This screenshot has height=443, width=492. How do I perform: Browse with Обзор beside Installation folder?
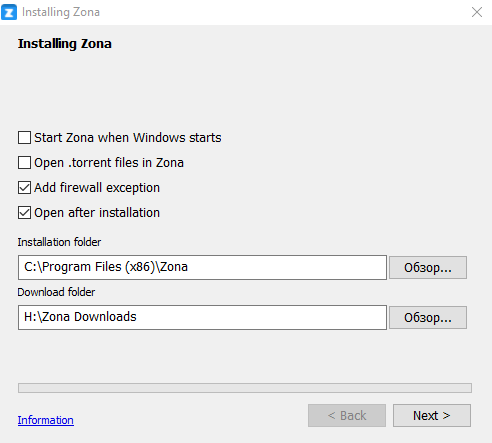click(x=428, y=267)
